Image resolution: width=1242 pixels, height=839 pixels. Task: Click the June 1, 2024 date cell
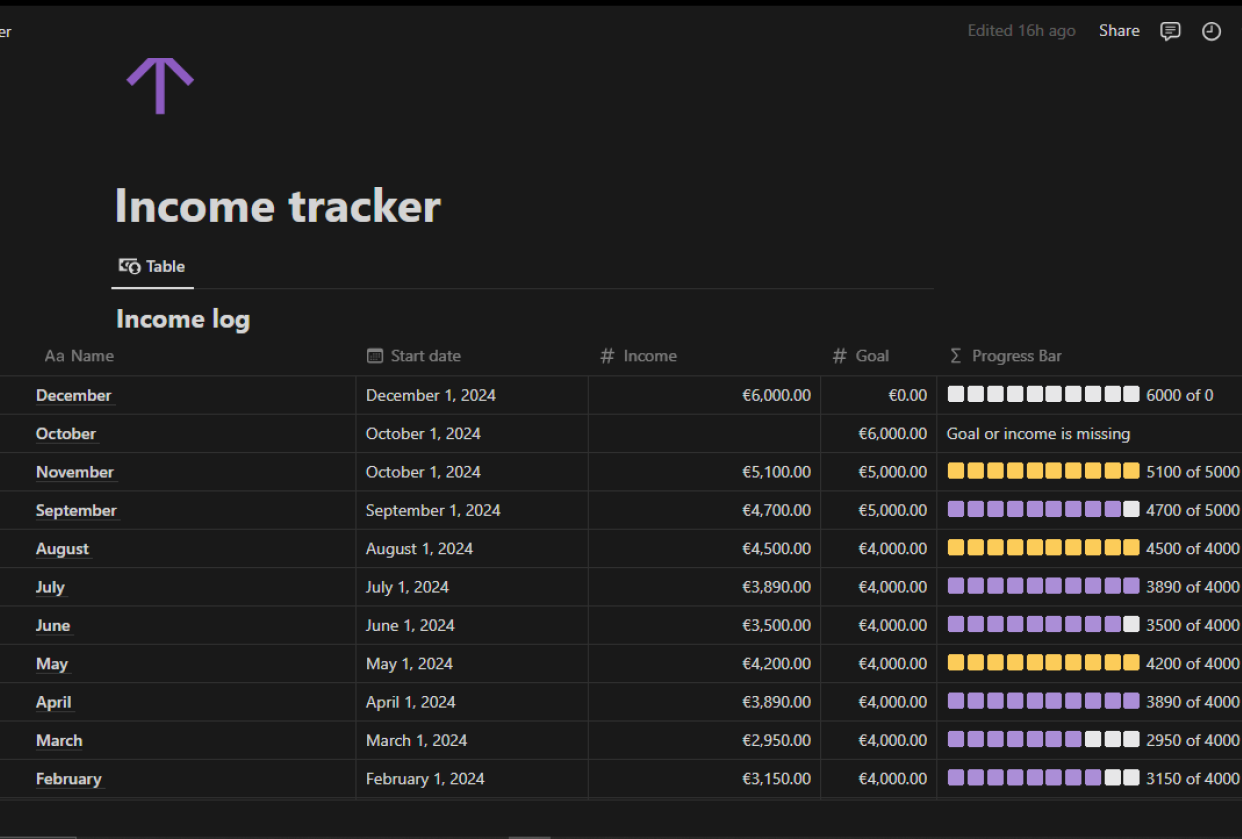click(472, 625)
